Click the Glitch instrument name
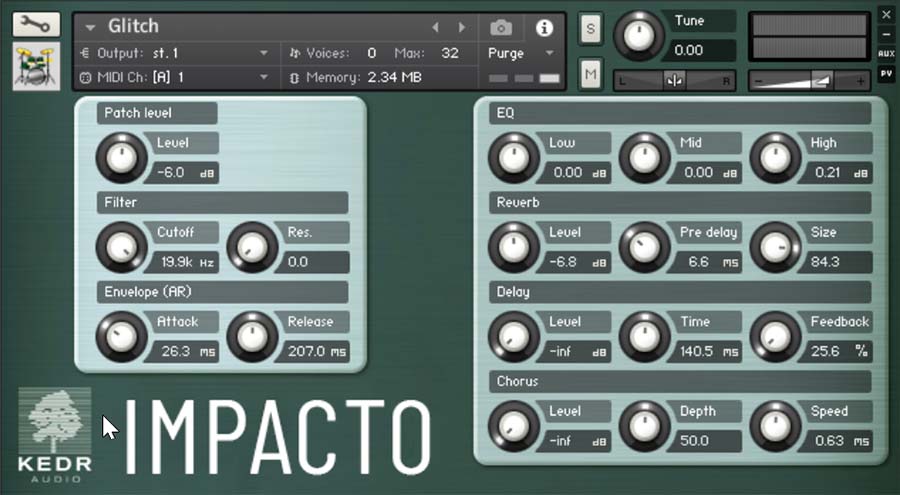 (x=133, y=26)
